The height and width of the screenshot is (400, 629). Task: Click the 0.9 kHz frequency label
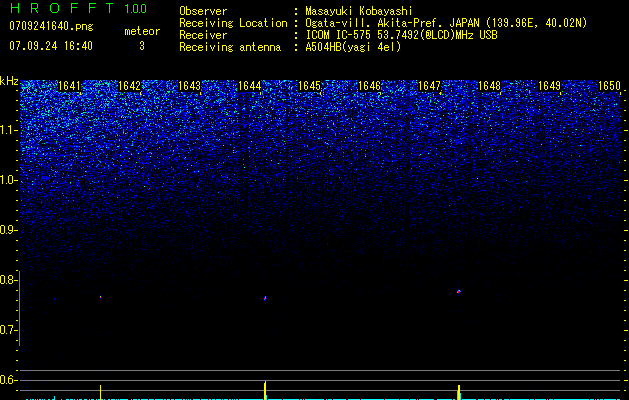8,230
